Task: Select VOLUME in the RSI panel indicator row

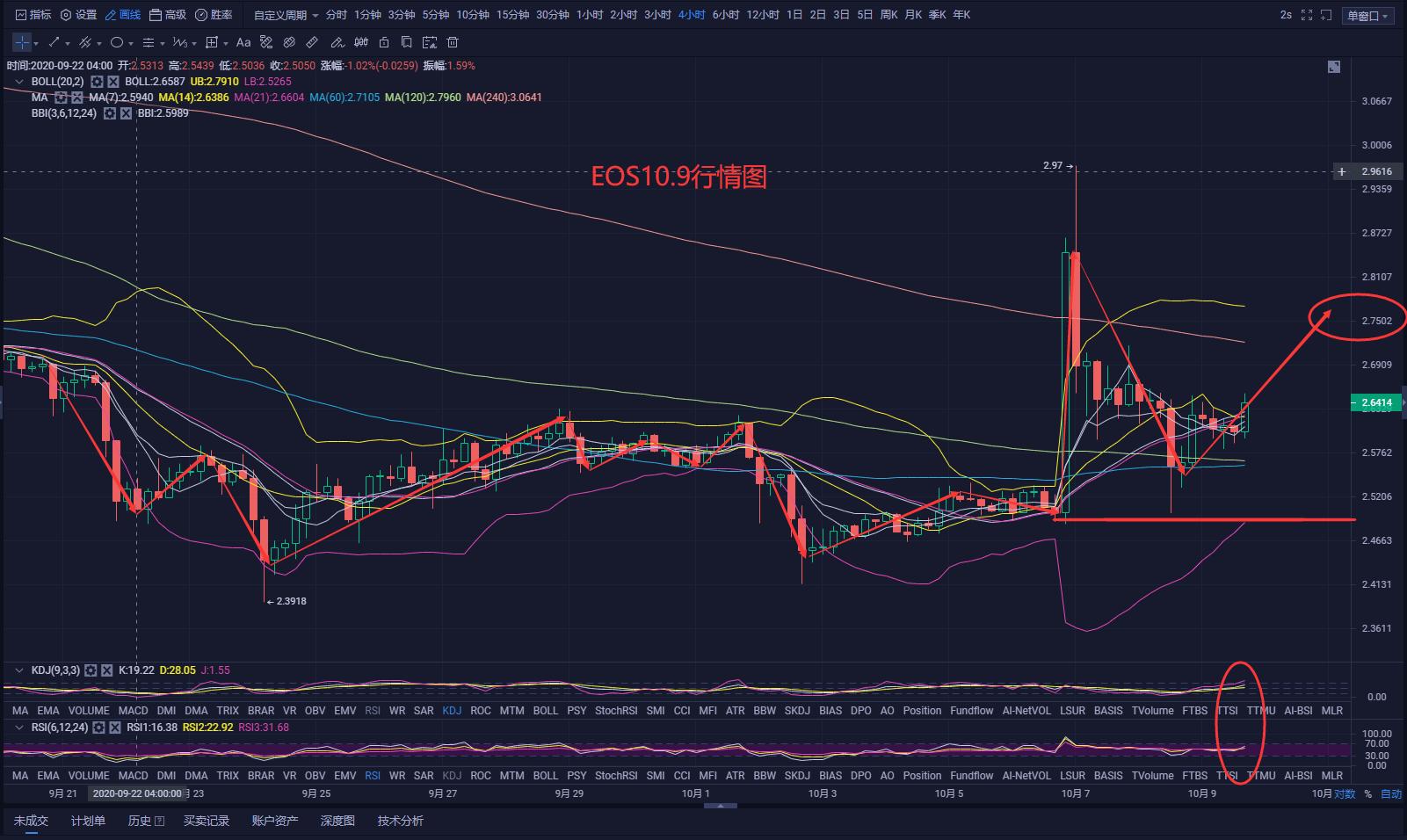Action: tap(89, 776)
